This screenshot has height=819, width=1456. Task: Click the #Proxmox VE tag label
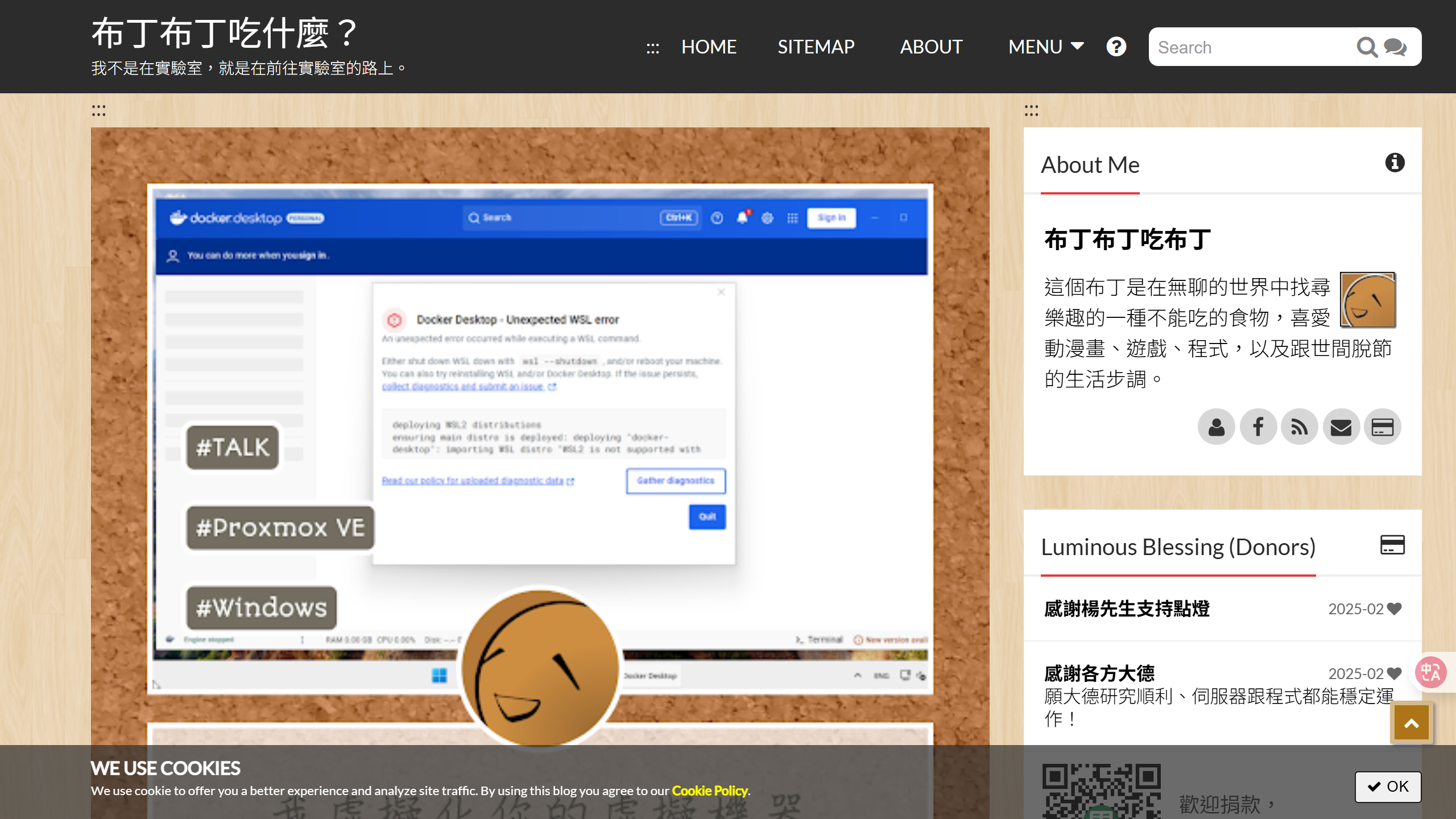click(280, 528)
